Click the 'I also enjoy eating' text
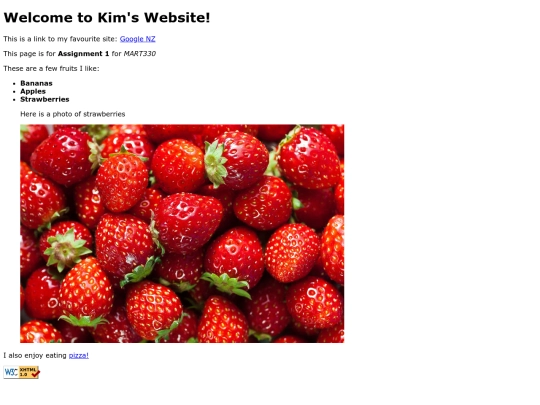 tap(35, 355)
